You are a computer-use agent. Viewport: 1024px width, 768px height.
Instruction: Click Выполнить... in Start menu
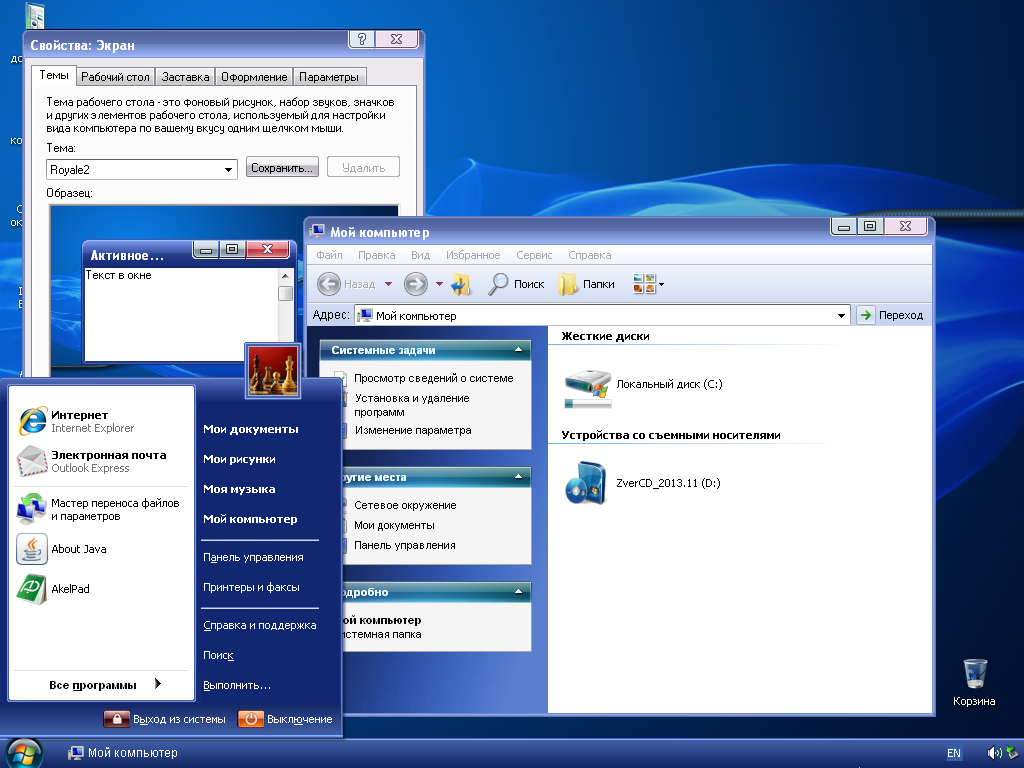[236, 685]
